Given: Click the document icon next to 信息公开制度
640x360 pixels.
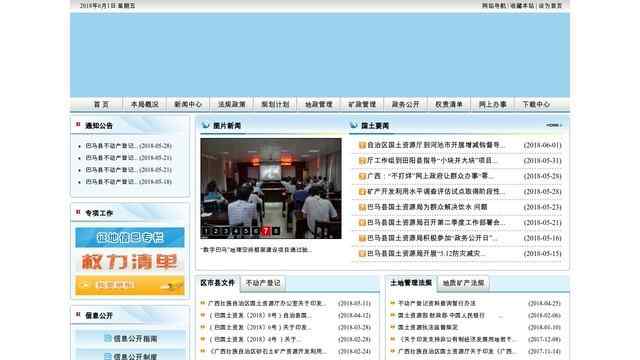Looking at the screenshot, I should [x=108, y=356].
